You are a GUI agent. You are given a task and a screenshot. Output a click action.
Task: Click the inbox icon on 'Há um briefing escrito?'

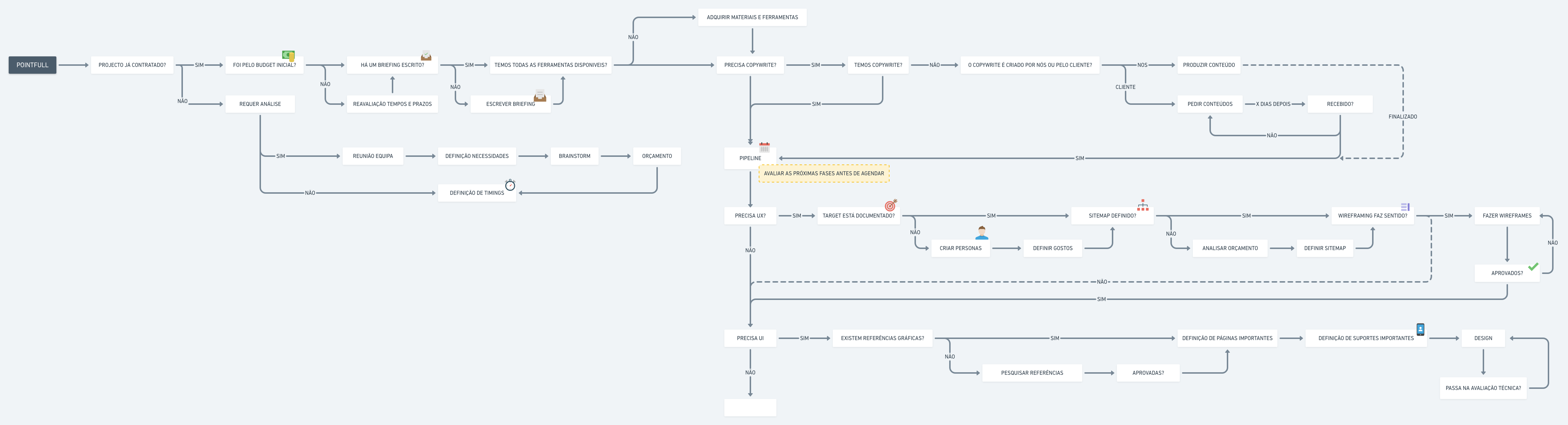click(x=426, y=55)
